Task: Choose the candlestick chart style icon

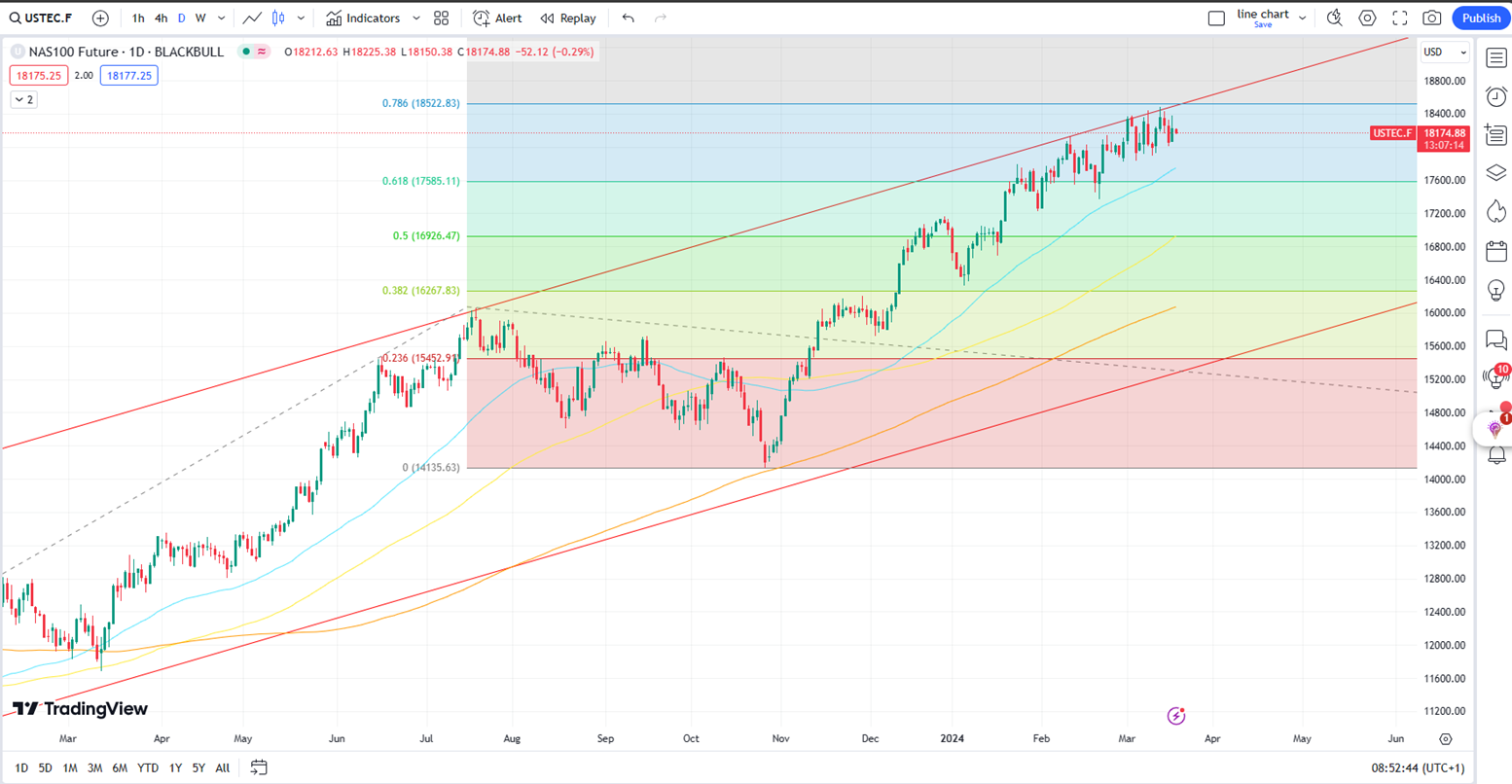Action: [279, 18]
